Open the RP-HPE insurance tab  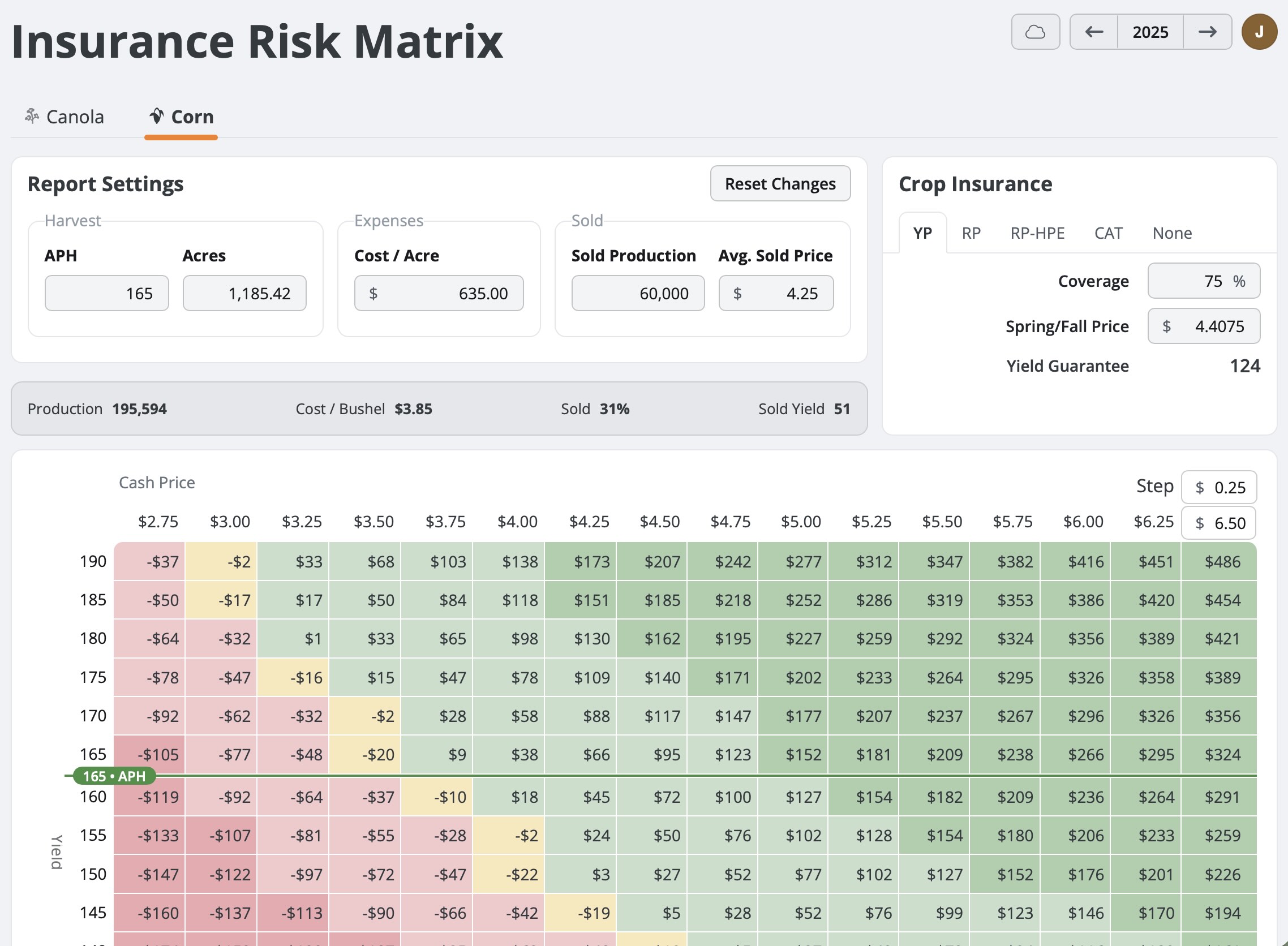(x=1038, y=233)
